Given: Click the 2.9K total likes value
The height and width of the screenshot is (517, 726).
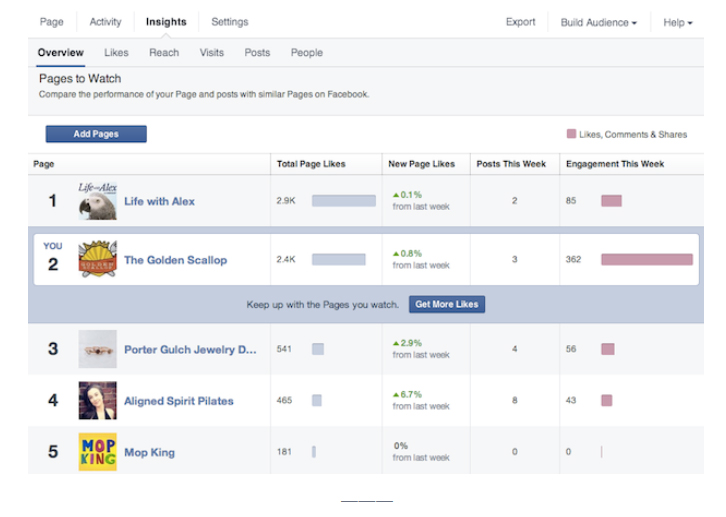Looking at the screenshot, I should tap(286, 200).
